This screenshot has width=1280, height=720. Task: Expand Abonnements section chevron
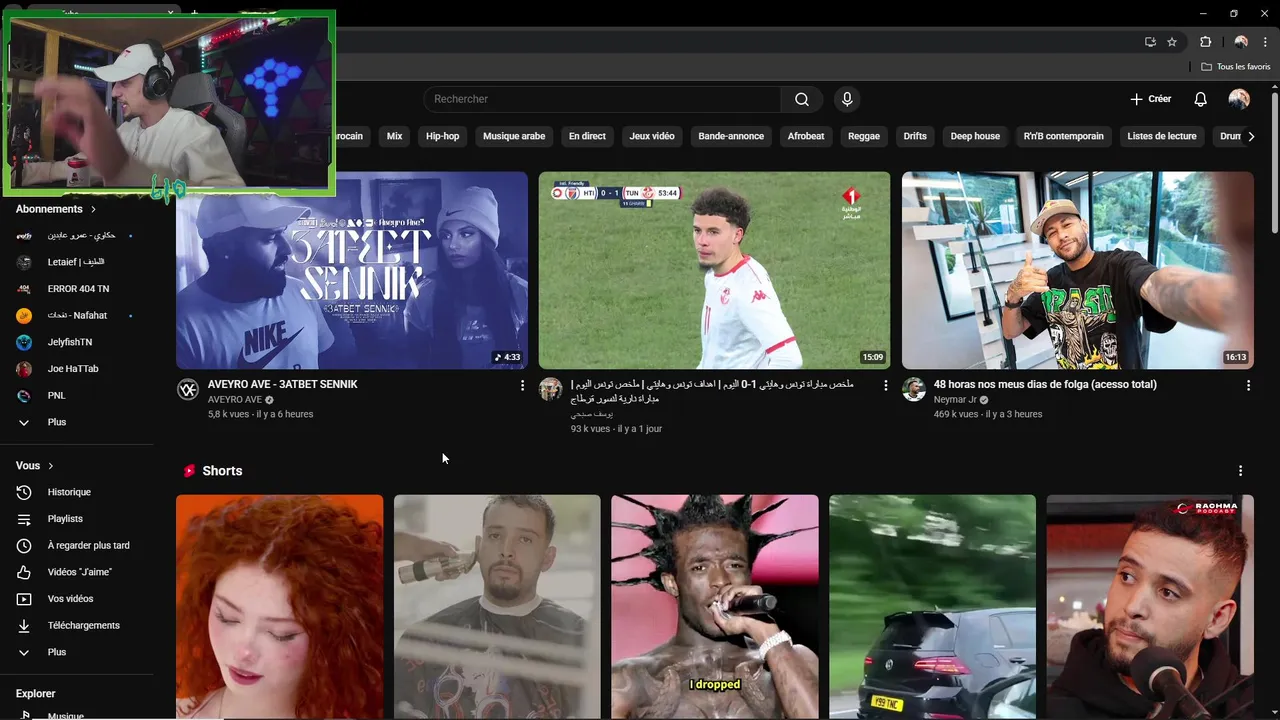tap(93, 210)
